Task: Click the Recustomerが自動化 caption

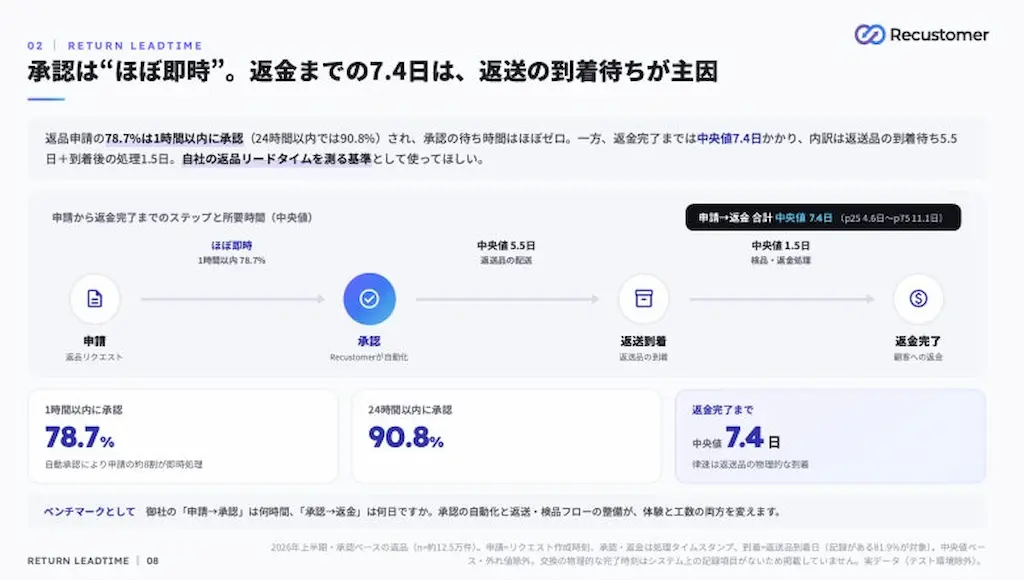Action: point(369,357)
